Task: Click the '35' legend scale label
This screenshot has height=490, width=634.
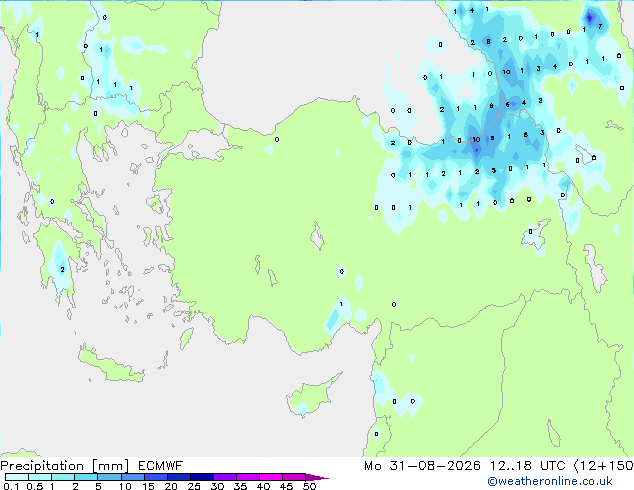Action: coord(241,486)
